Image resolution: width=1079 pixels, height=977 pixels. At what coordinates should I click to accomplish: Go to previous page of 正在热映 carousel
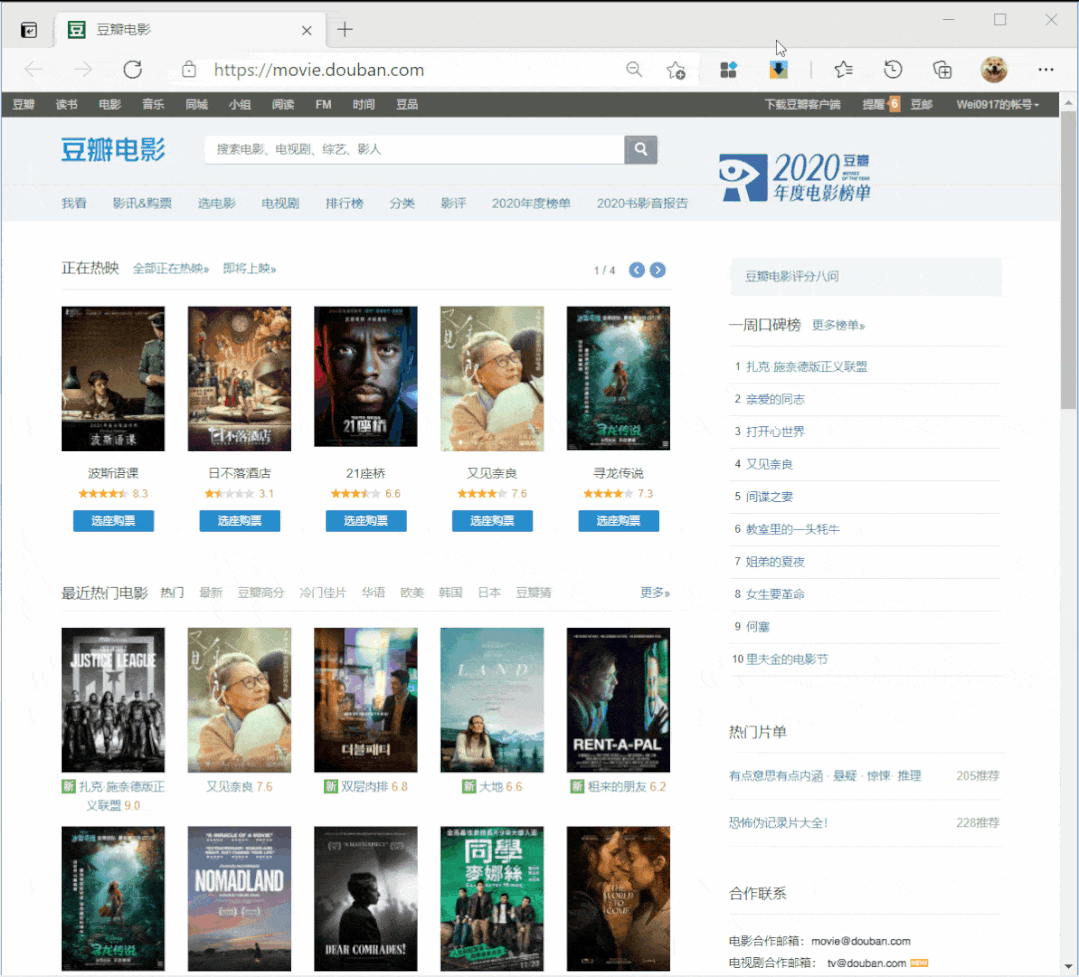click(x=637, y=270)
